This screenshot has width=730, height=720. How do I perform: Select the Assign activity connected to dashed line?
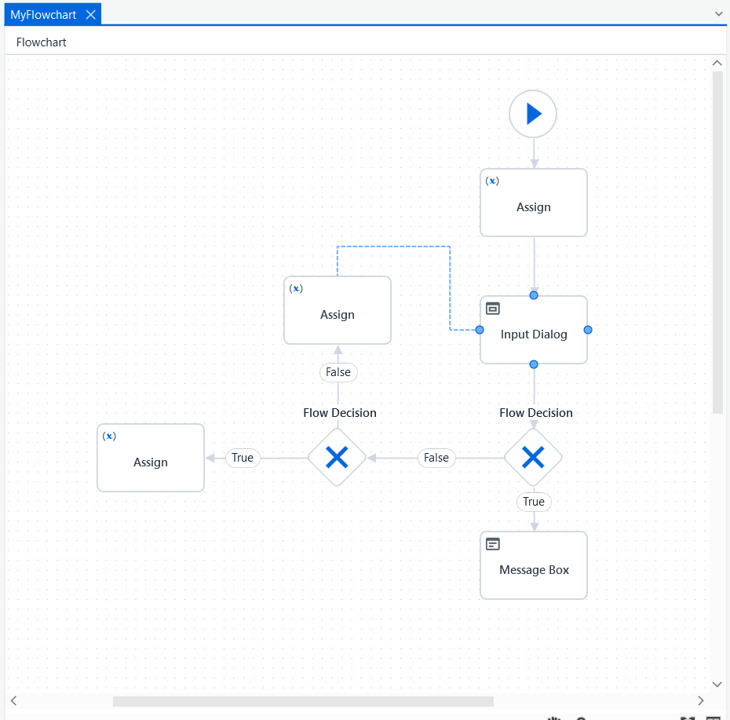point(338,310)
